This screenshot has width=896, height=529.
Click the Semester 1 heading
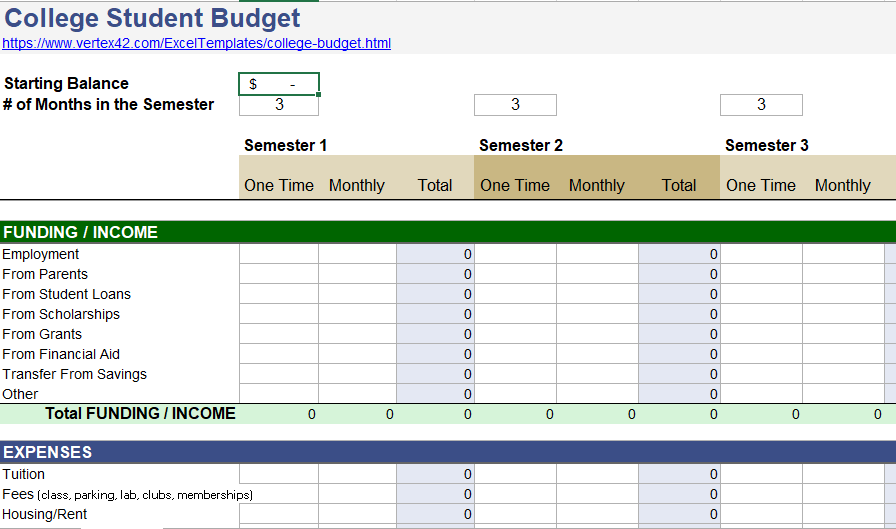pos(285,146)
